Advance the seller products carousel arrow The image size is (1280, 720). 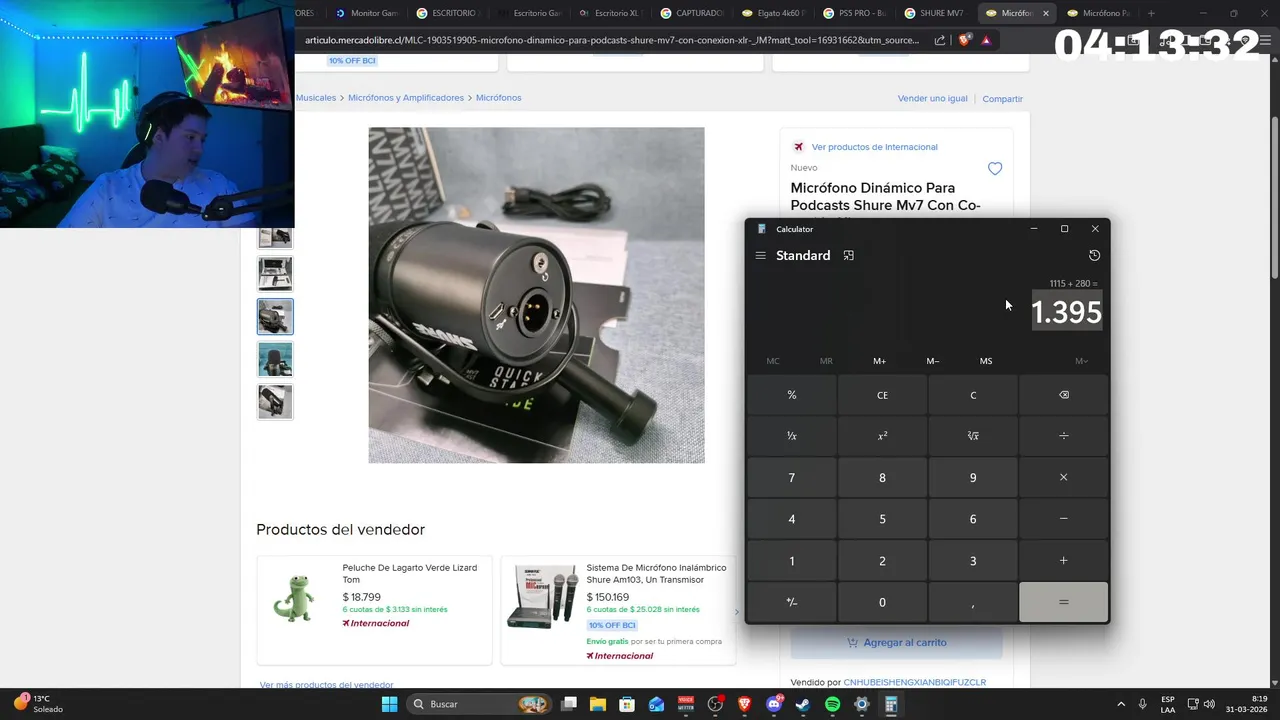[x=737, y=612]
